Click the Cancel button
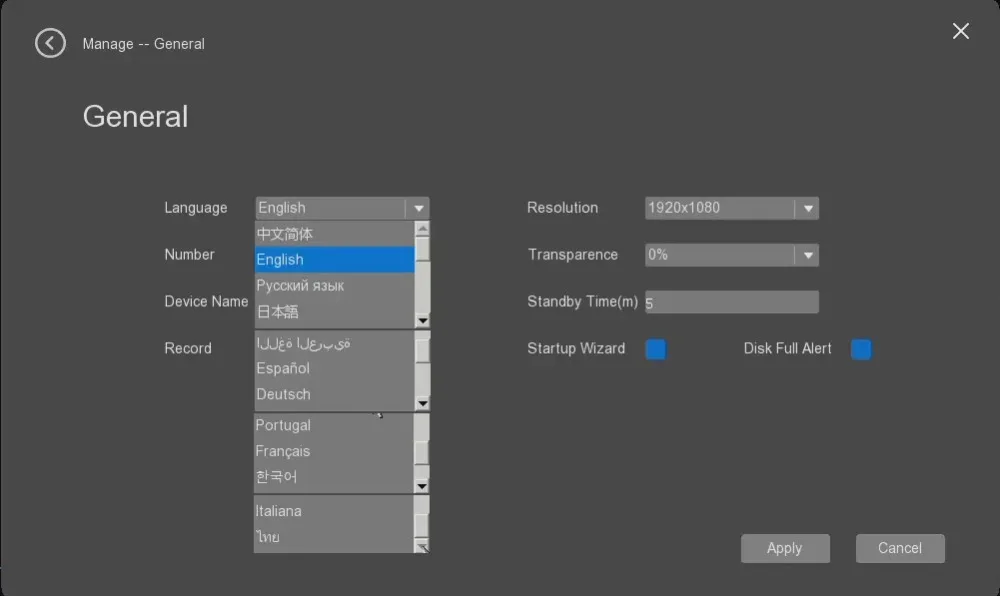 click(x=900, y=548)
